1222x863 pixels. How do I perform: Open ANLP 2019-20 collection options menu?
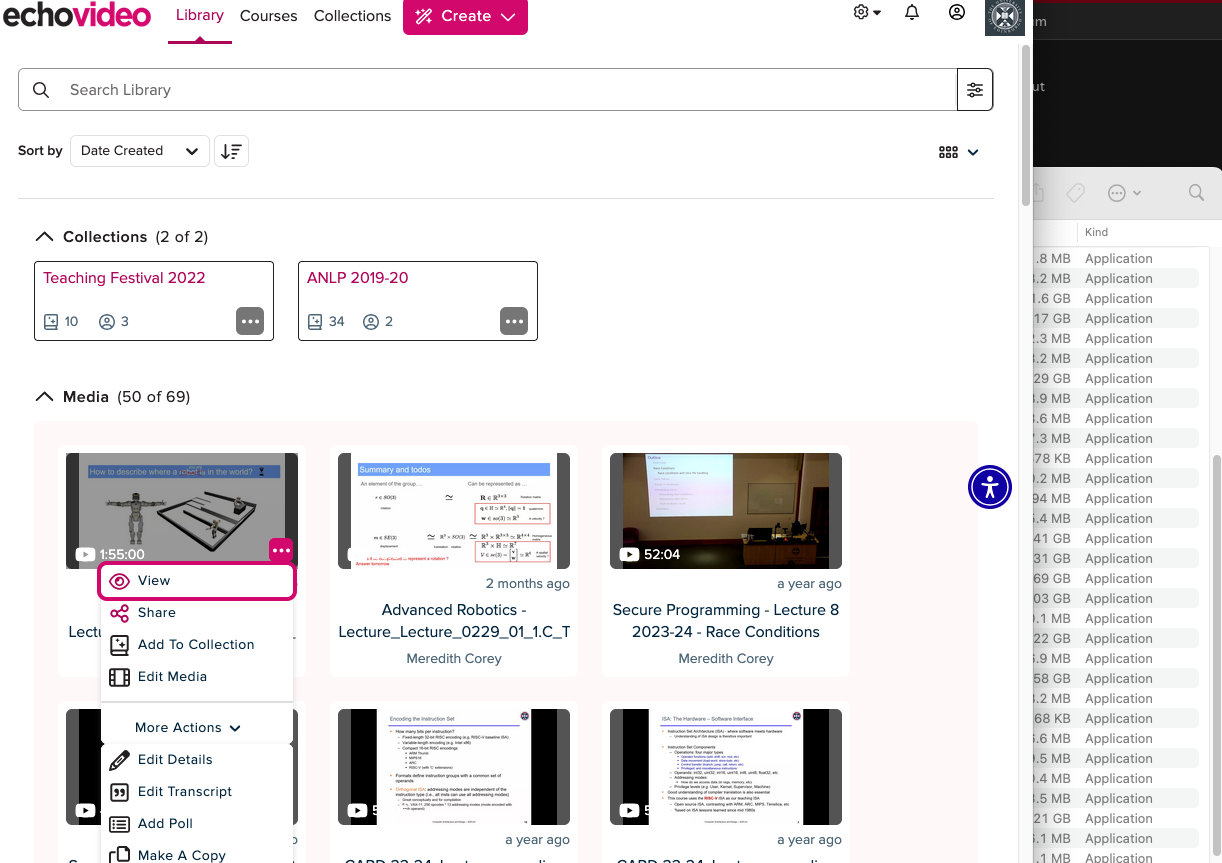(x=514, y=321)
